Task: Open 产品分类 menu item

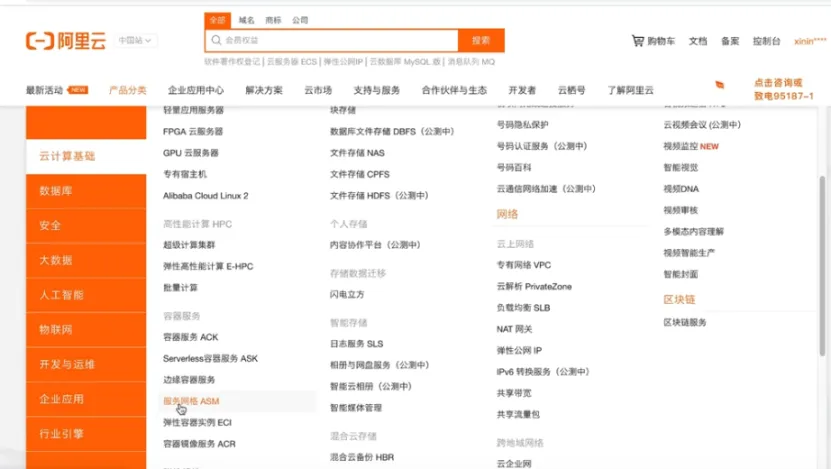Action: pyautogui.click(x=127, y=90)
